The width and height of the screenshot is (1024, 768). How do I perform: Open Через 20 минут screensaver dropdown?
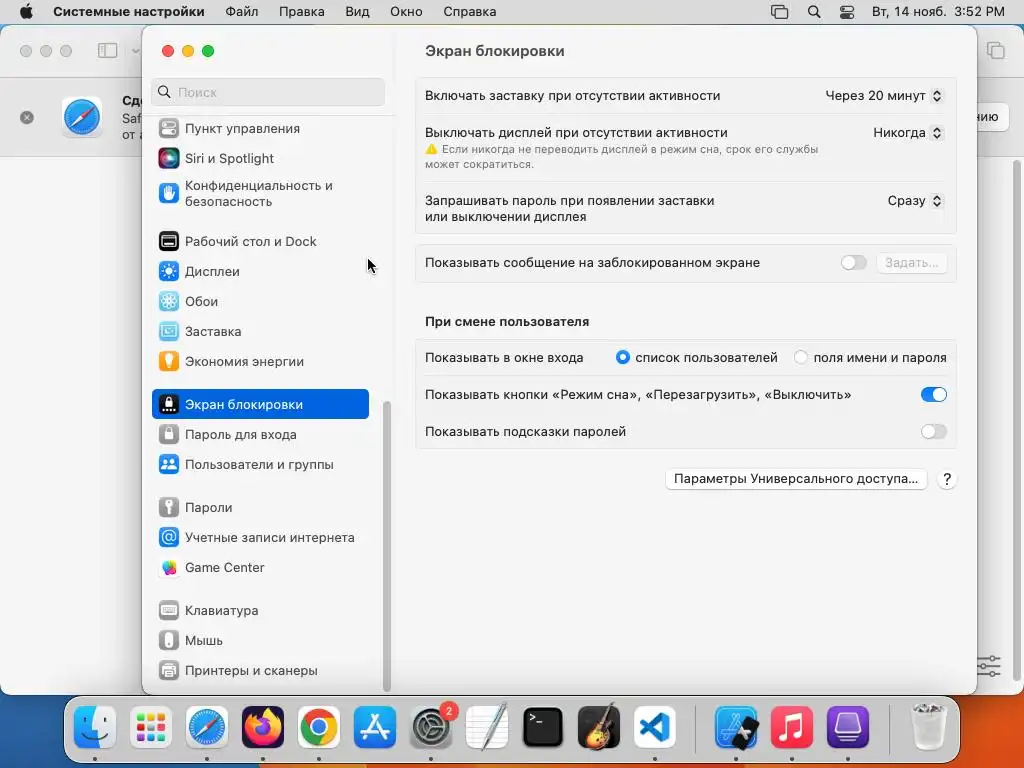point(884,96)
